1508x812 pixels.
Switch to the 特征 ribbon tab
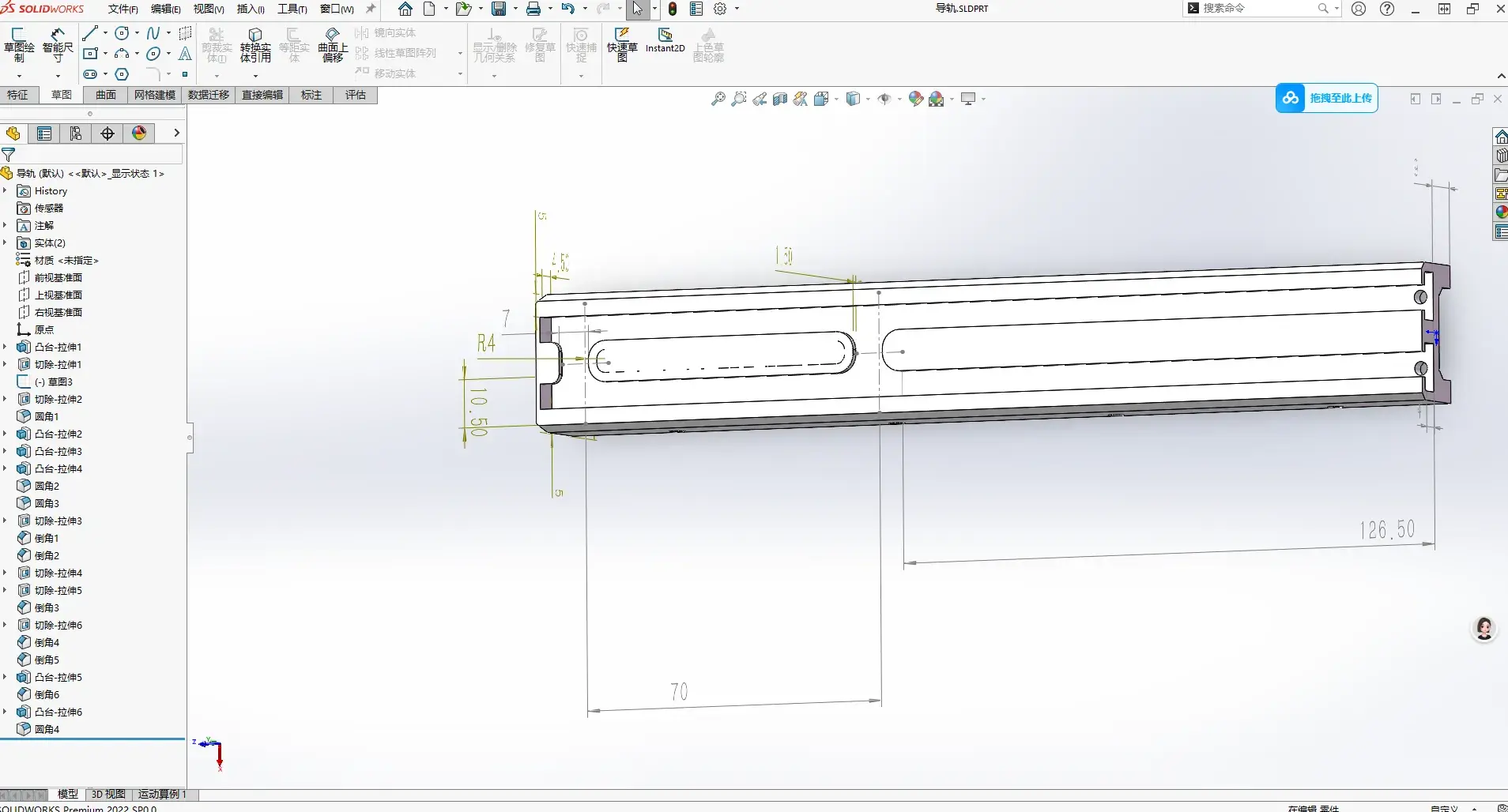[x=17, y=95]
